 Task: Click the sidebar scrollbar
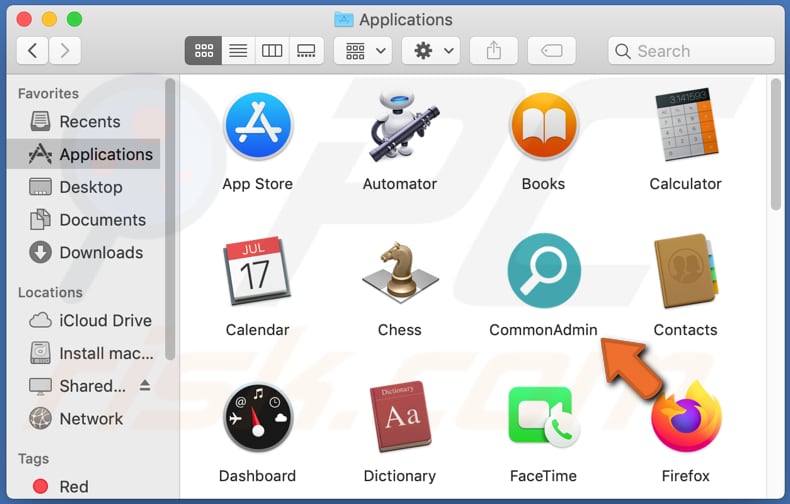[170, 219]
